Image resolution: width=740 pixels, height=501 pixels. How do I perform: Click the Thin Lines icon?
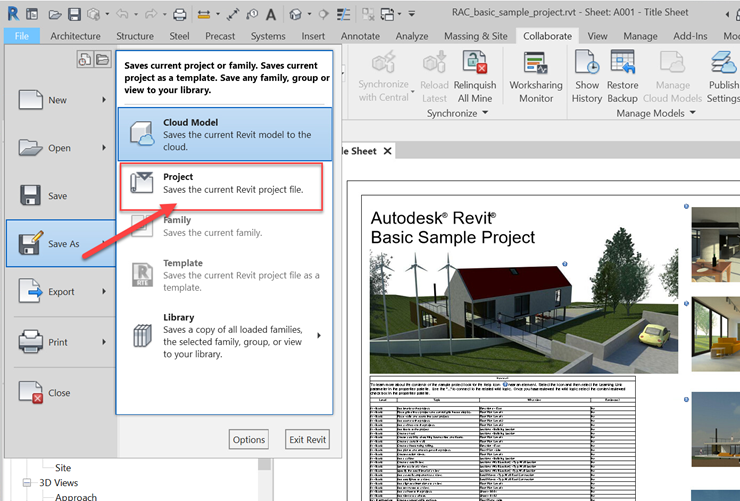343,15
